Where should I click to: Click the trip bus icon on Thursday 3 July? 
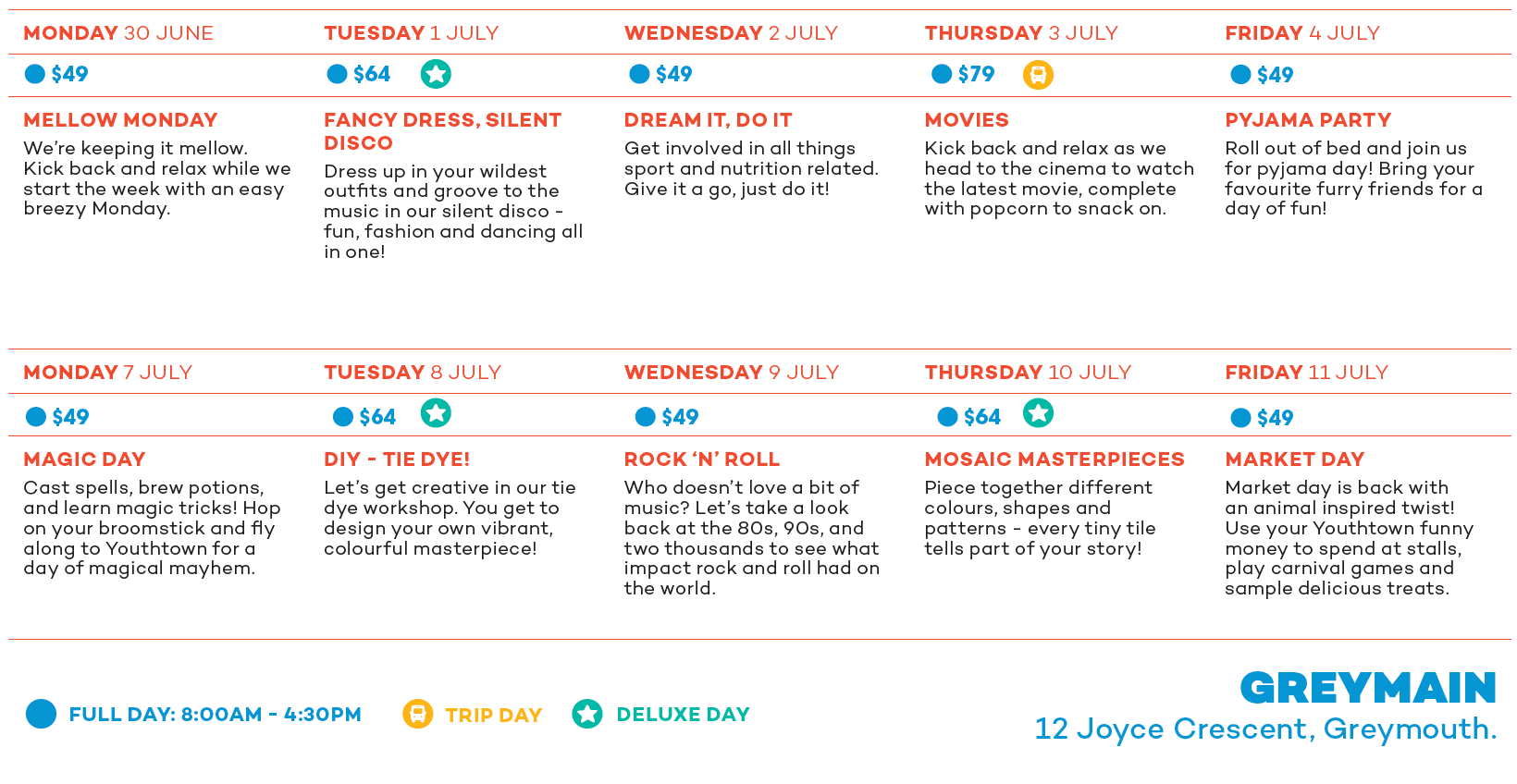click(x=1038, y=75)
